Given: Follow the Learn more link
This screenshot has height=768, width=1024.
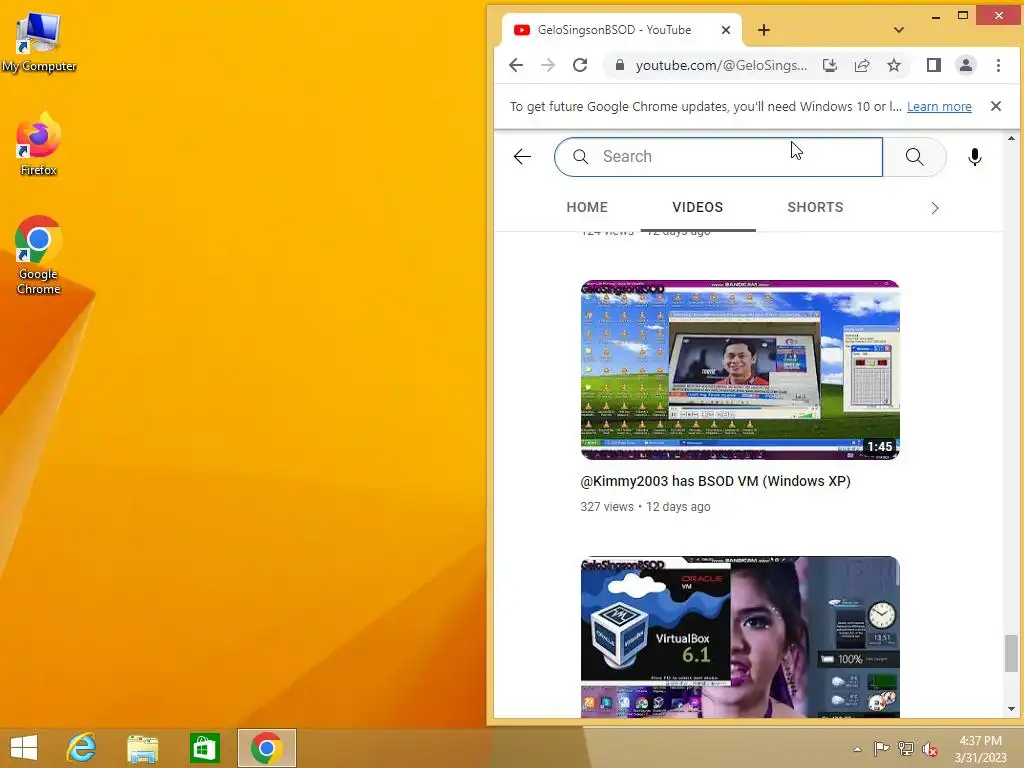Looking at the screenshot, I should [x=939, y=106].
